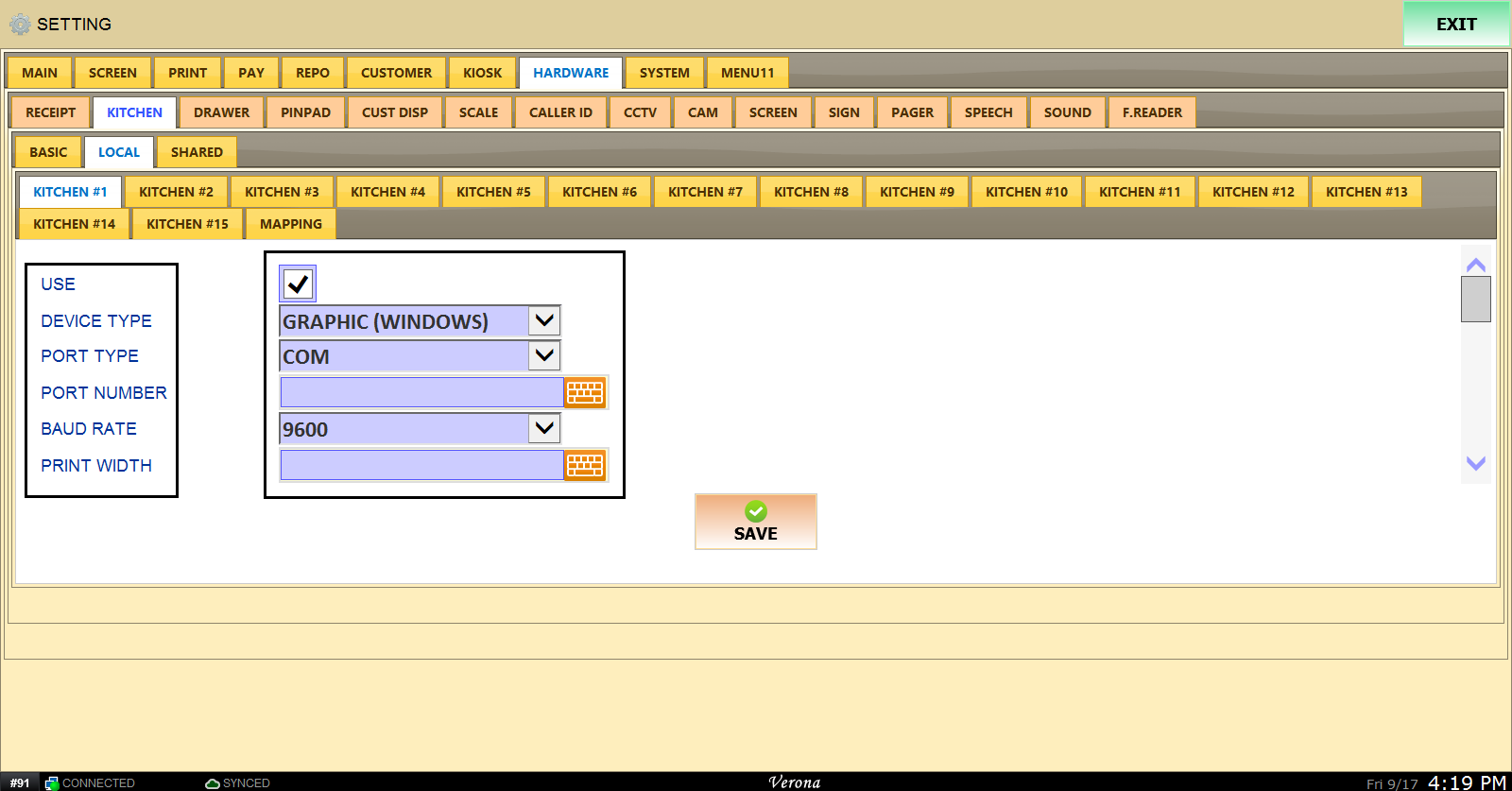Open the PAGER tab
This screenshot has width=1512, height=791.
[912, 112]
